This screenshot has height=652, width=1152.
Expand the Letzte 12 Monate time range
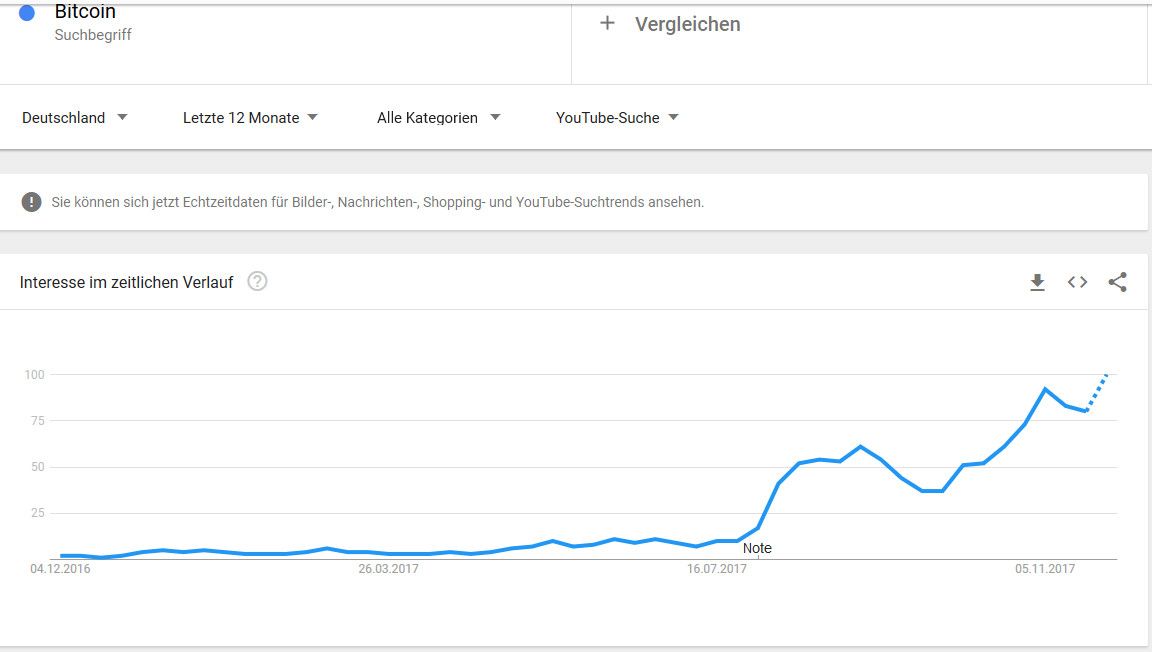point(250,117)
